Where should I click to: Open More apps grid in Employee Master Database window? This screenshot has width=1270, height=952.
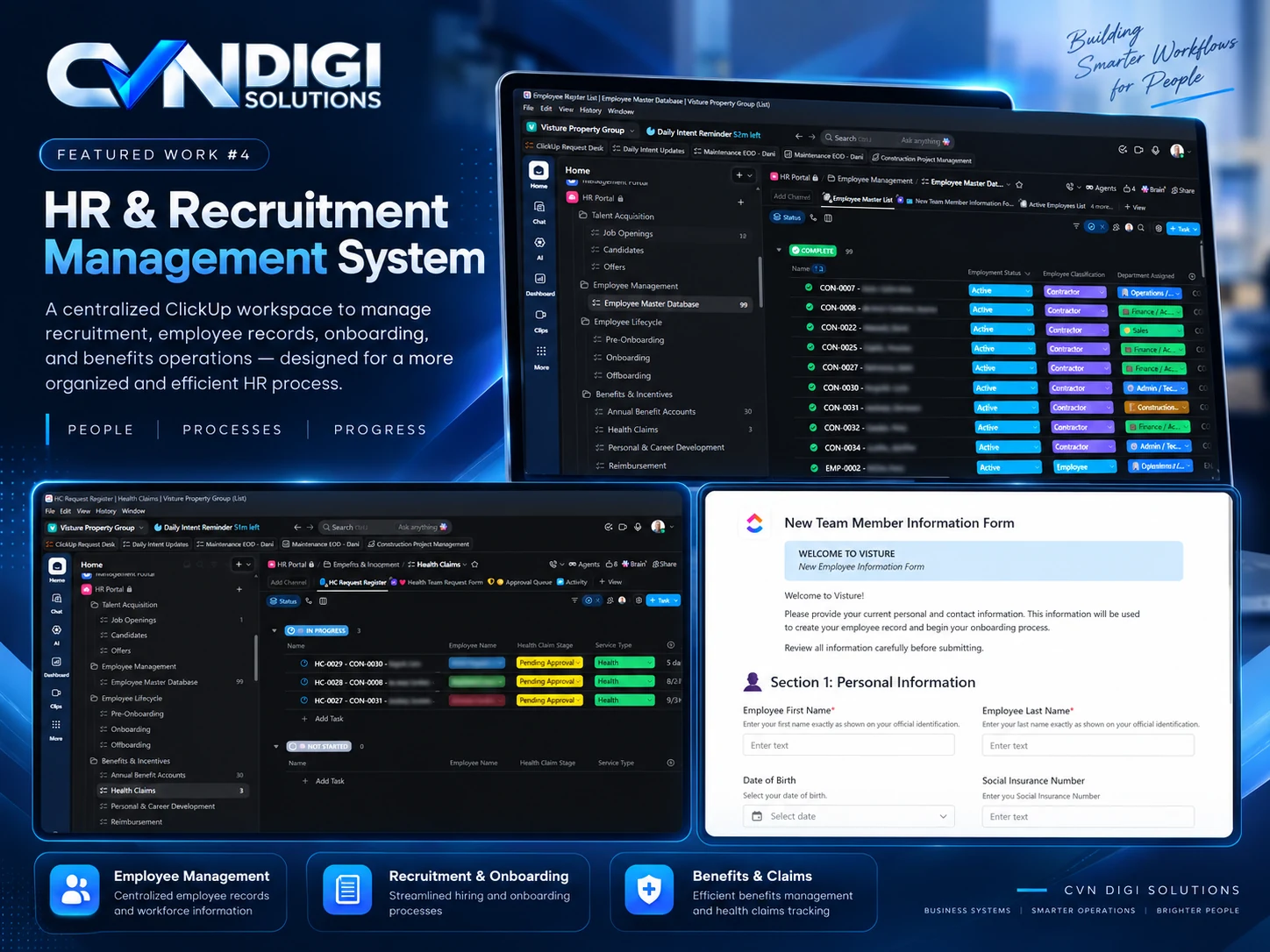[541, 351]
